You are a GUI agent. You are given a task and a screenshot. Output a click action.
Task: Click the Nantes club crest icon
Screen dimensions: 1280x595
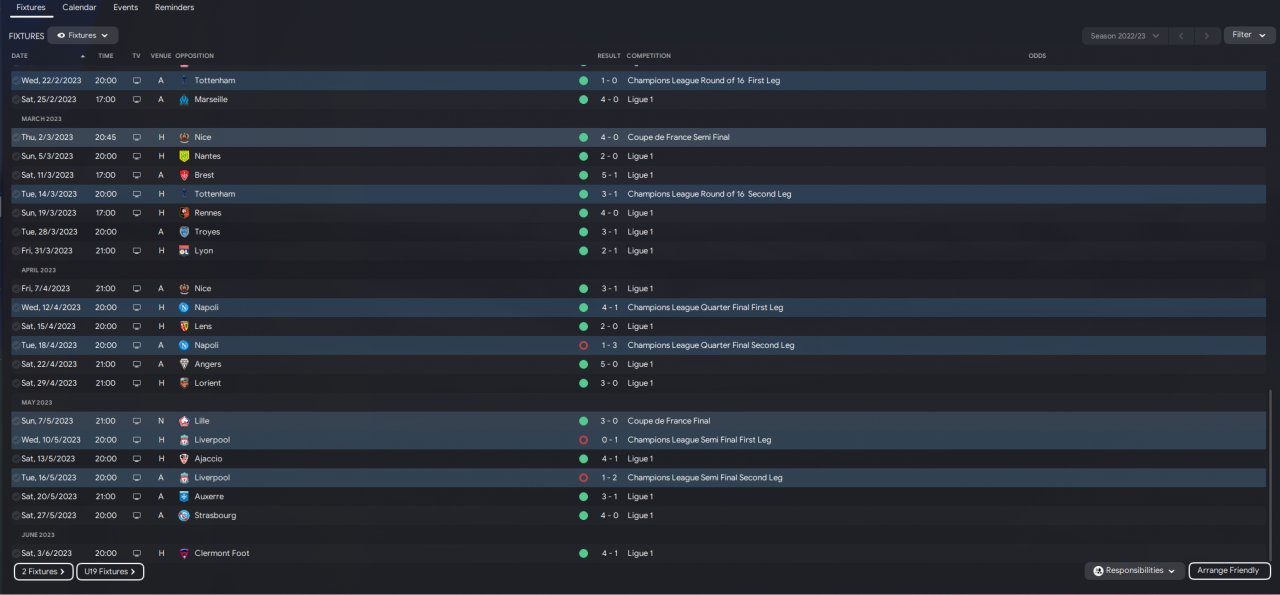coord(184,156)
